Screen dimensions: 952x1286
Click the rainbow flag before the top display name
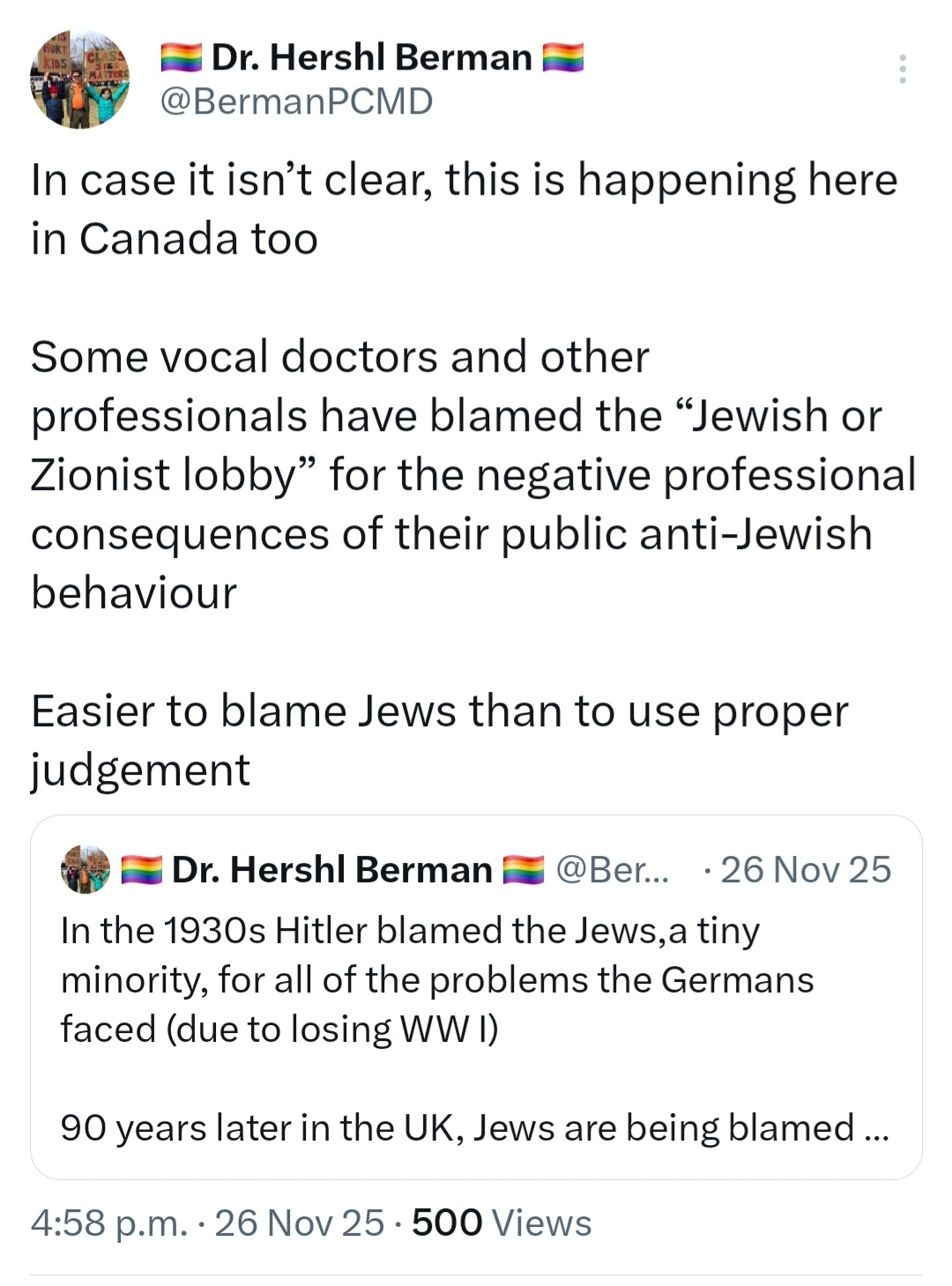tap(182, 58)
